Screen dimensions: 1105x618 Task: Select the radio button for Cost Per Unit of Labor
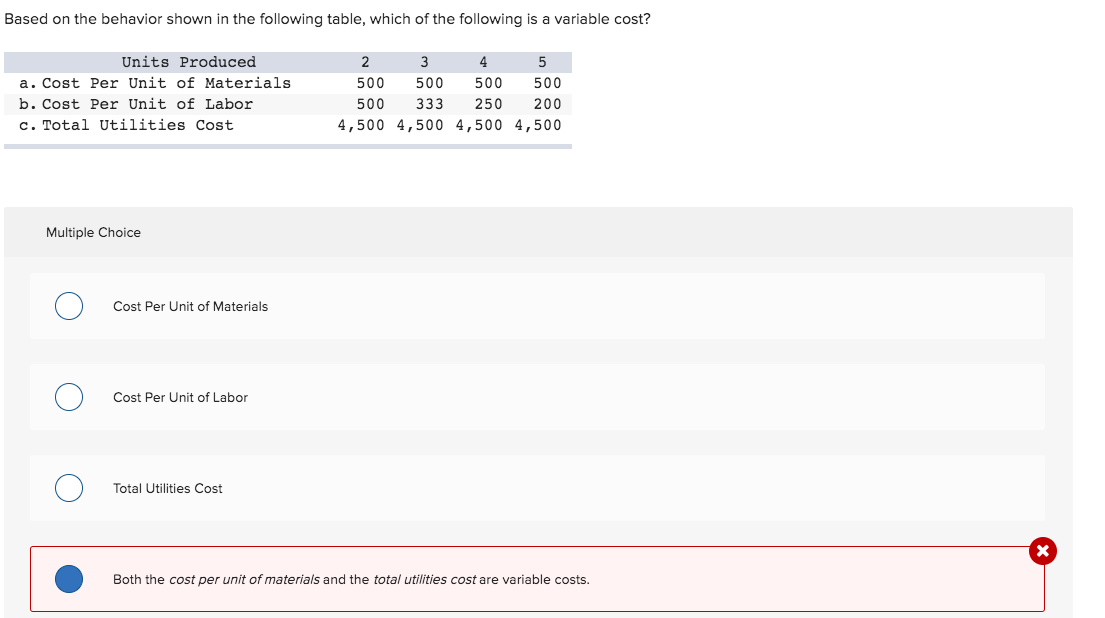click(68, 397)
